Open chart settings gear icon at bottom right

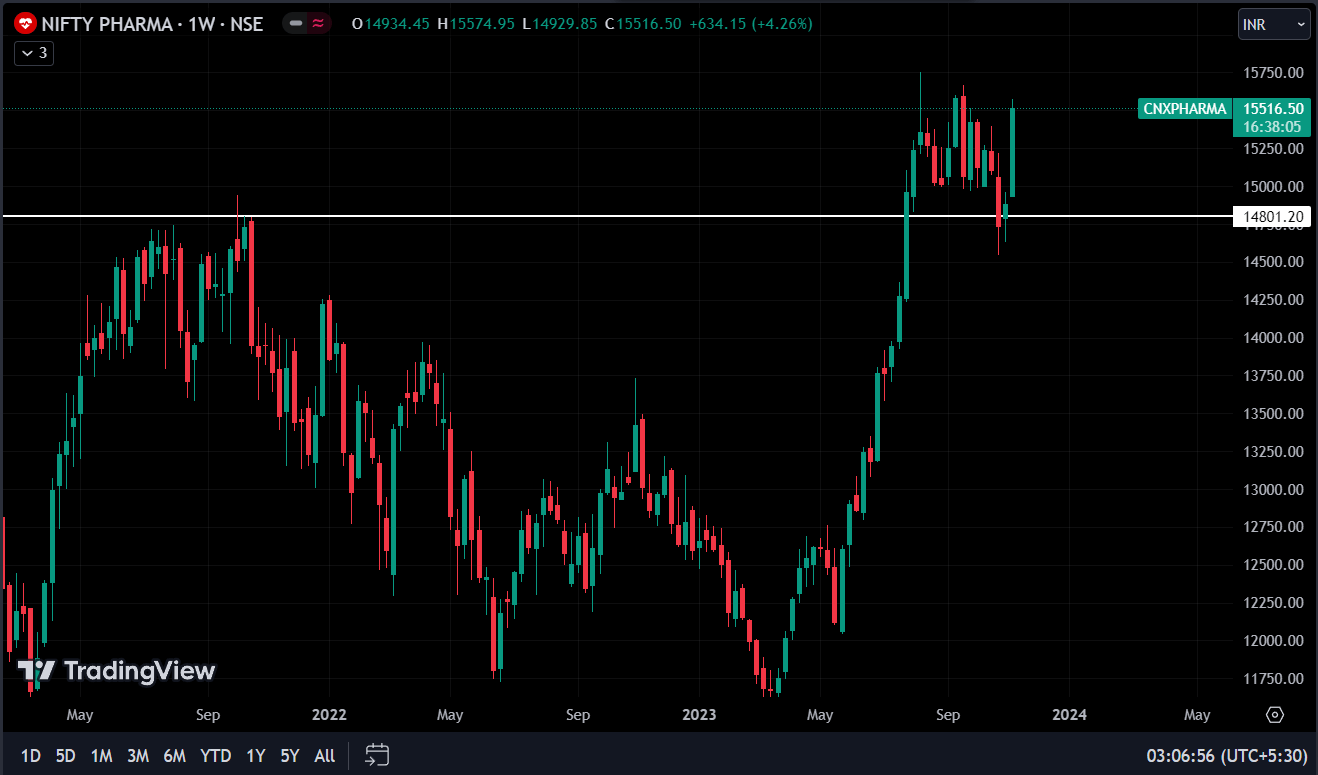click(x=1274, y=715)
